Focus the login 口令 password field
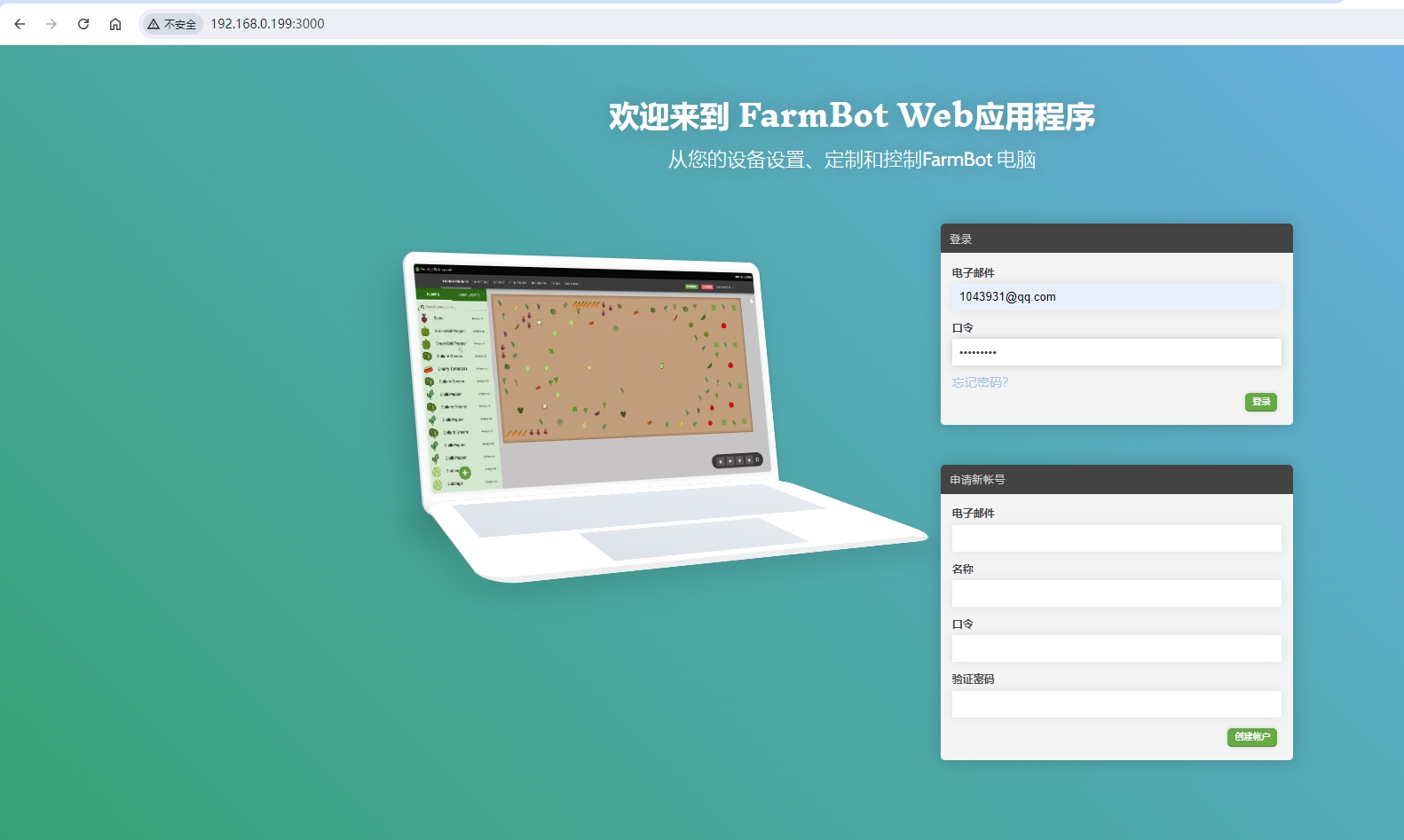 click(x=1116, y=352)
